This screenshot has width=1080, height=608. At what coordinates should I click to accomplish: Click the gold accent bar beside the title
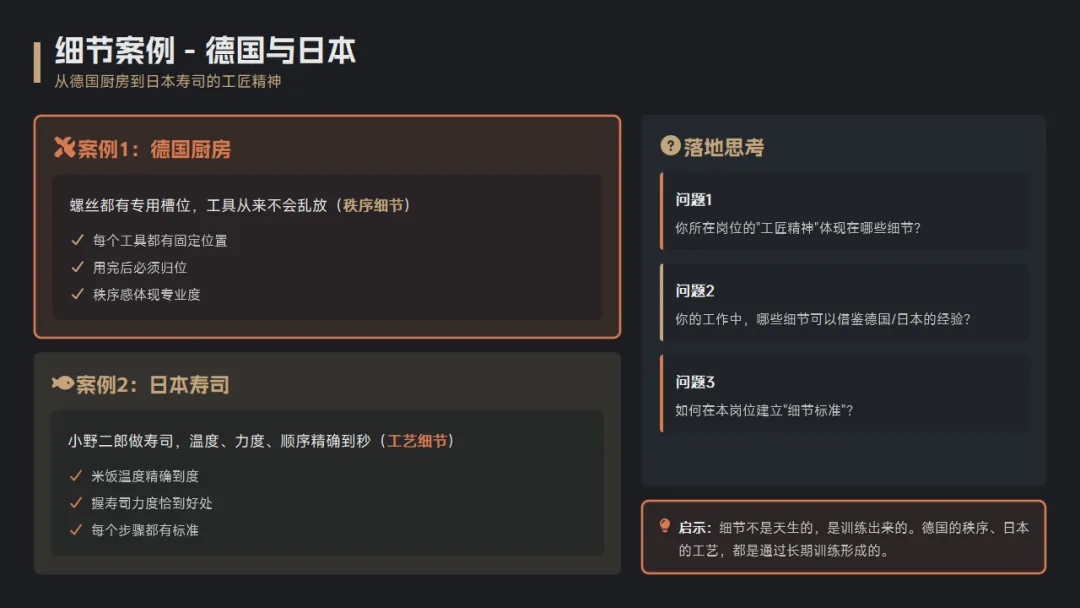[37, 62]
